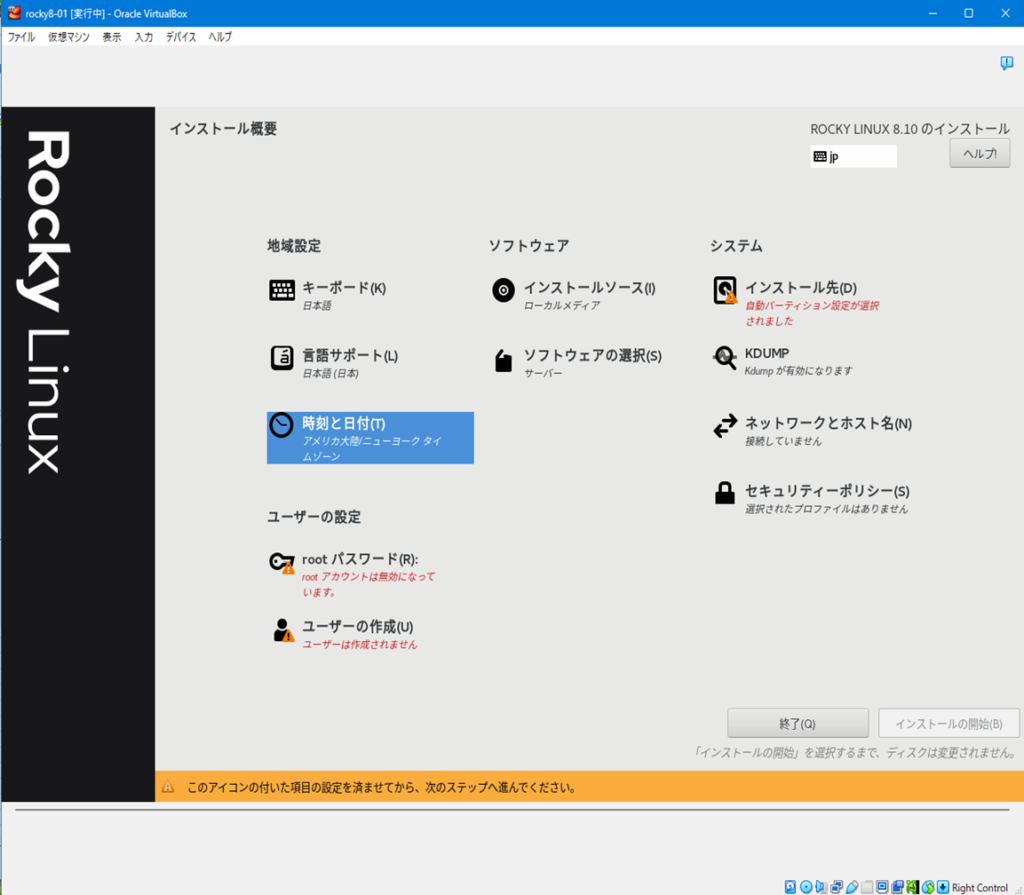
Task: Open 言語サポート(L) settings link
Action: 350,355
